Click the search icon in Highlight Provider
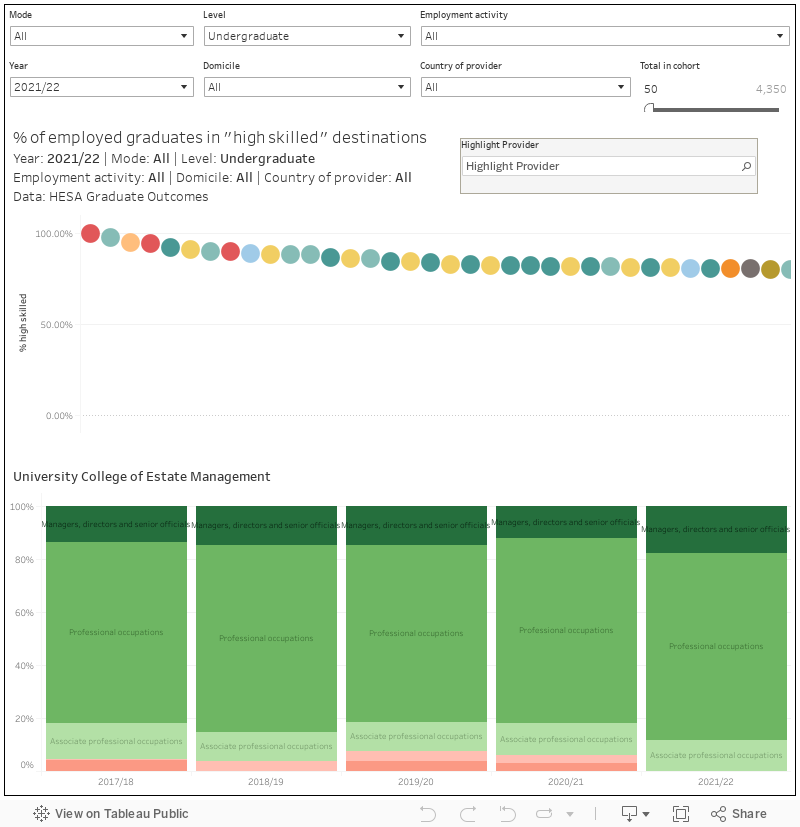 coord(746,166)
